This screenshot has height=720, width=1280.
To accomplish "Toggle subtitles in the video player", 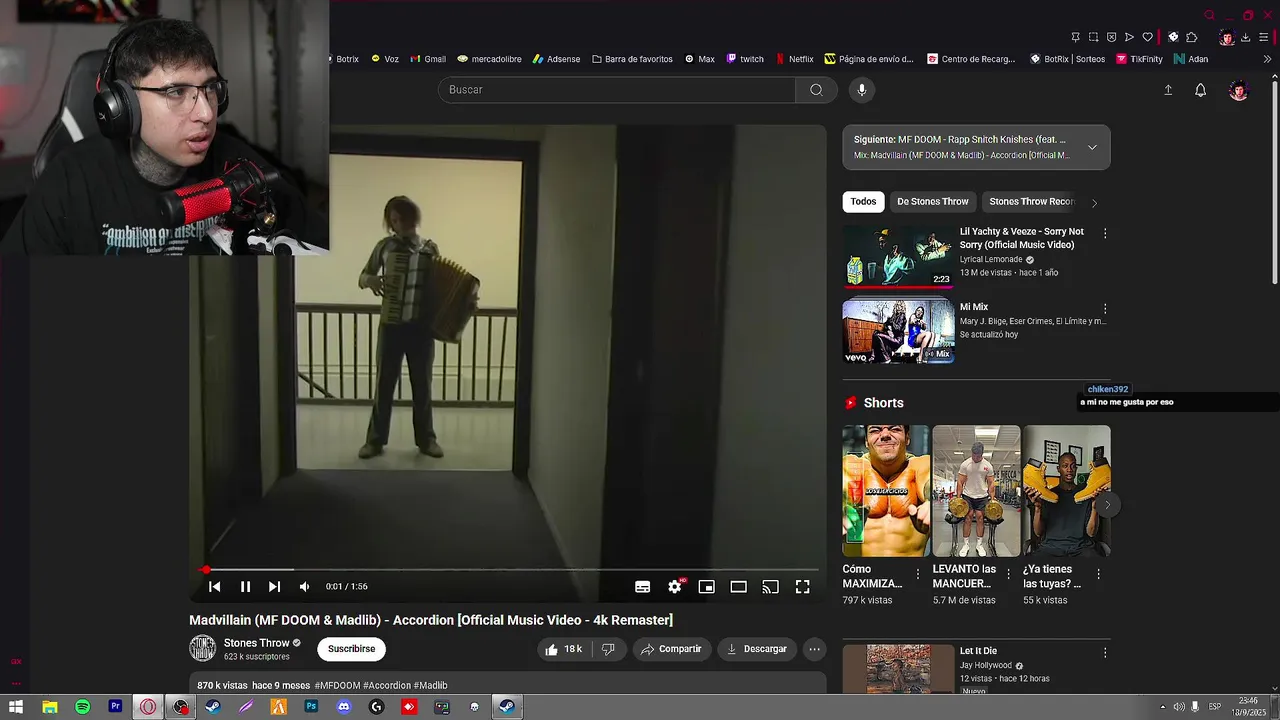I will (x=643, y=587).
